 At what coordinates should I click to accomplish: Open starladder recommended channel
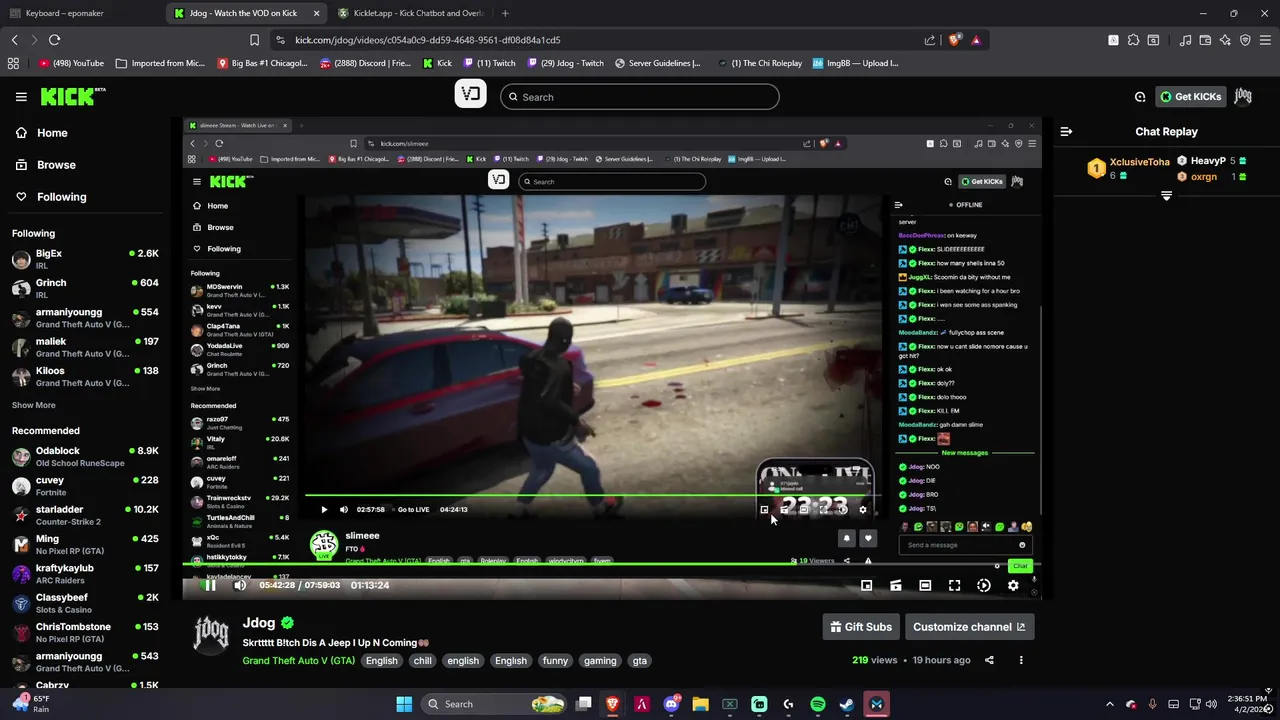pos(85,515)
